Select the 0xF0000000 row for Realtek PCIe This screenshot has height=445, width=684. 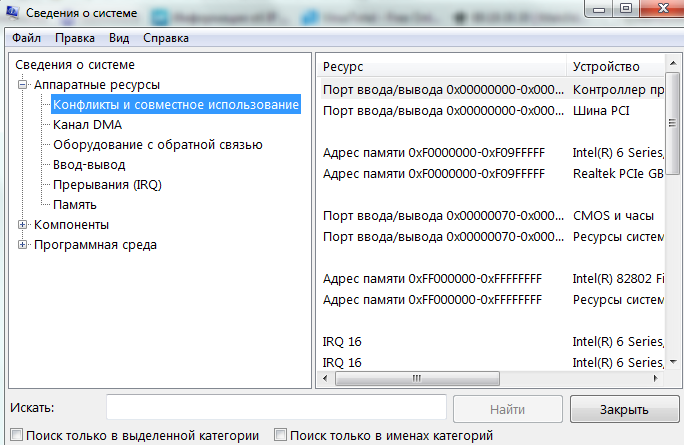tap(492, 174)
